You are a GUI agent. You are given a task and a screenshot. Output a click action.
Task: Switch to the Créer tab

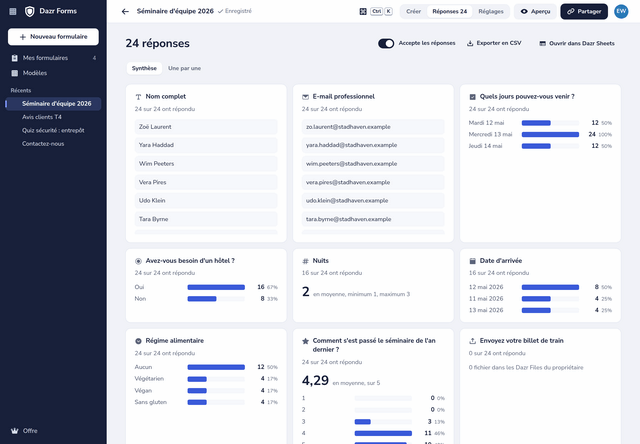coord(413,11)
